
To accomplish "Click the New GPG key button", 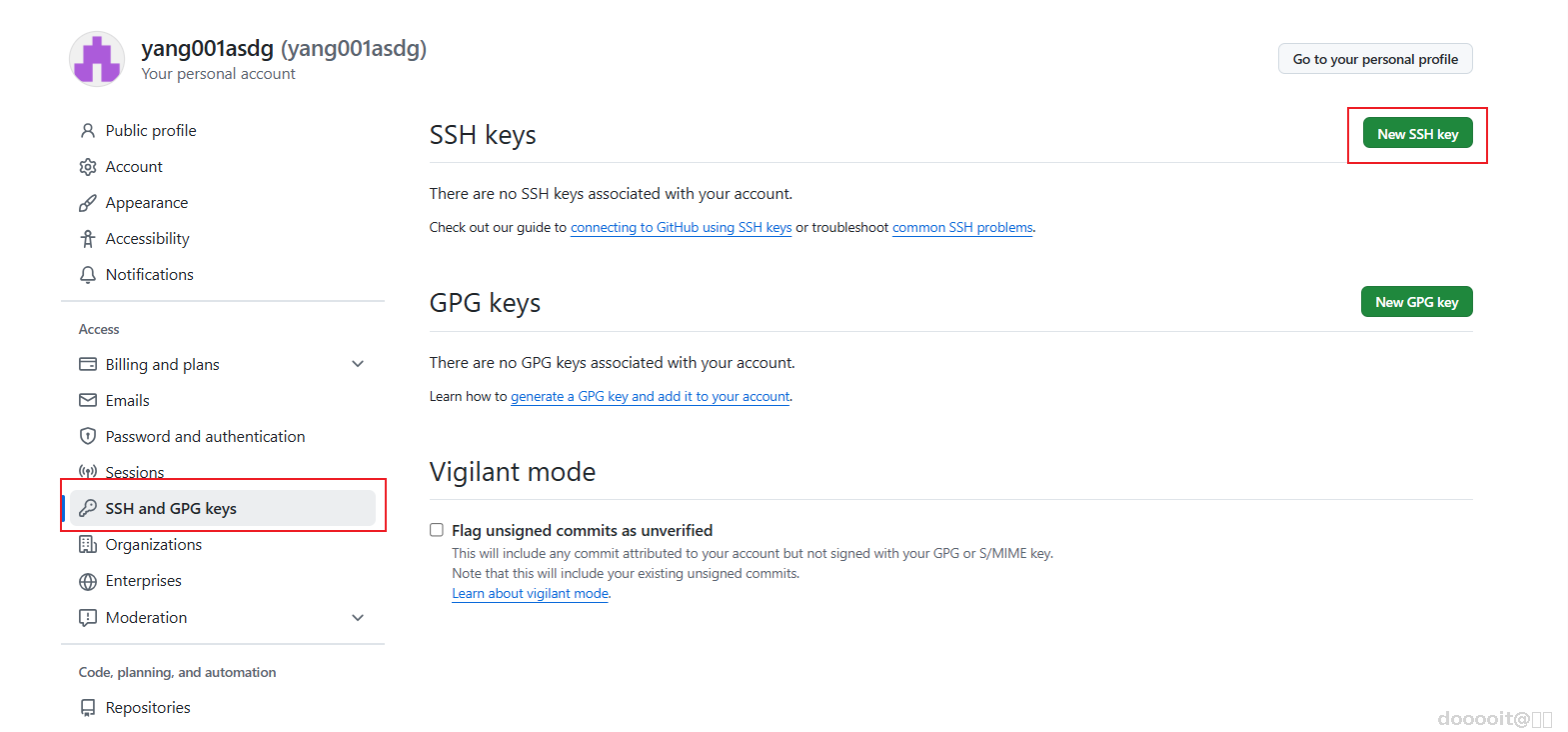I will click(1416, 302).
